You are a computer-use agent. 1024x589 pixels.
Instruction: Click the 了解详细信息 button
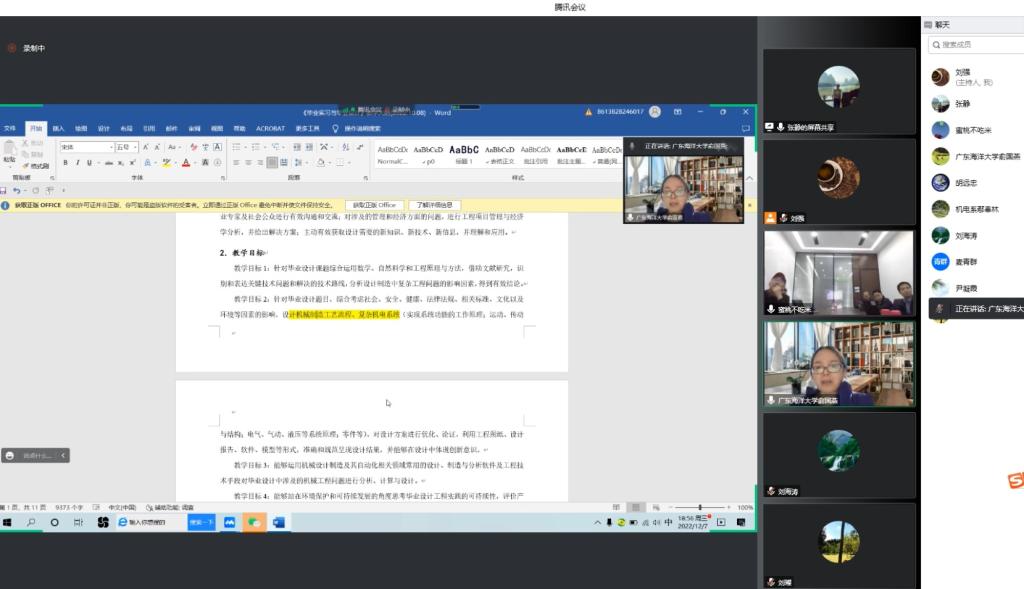434,205
